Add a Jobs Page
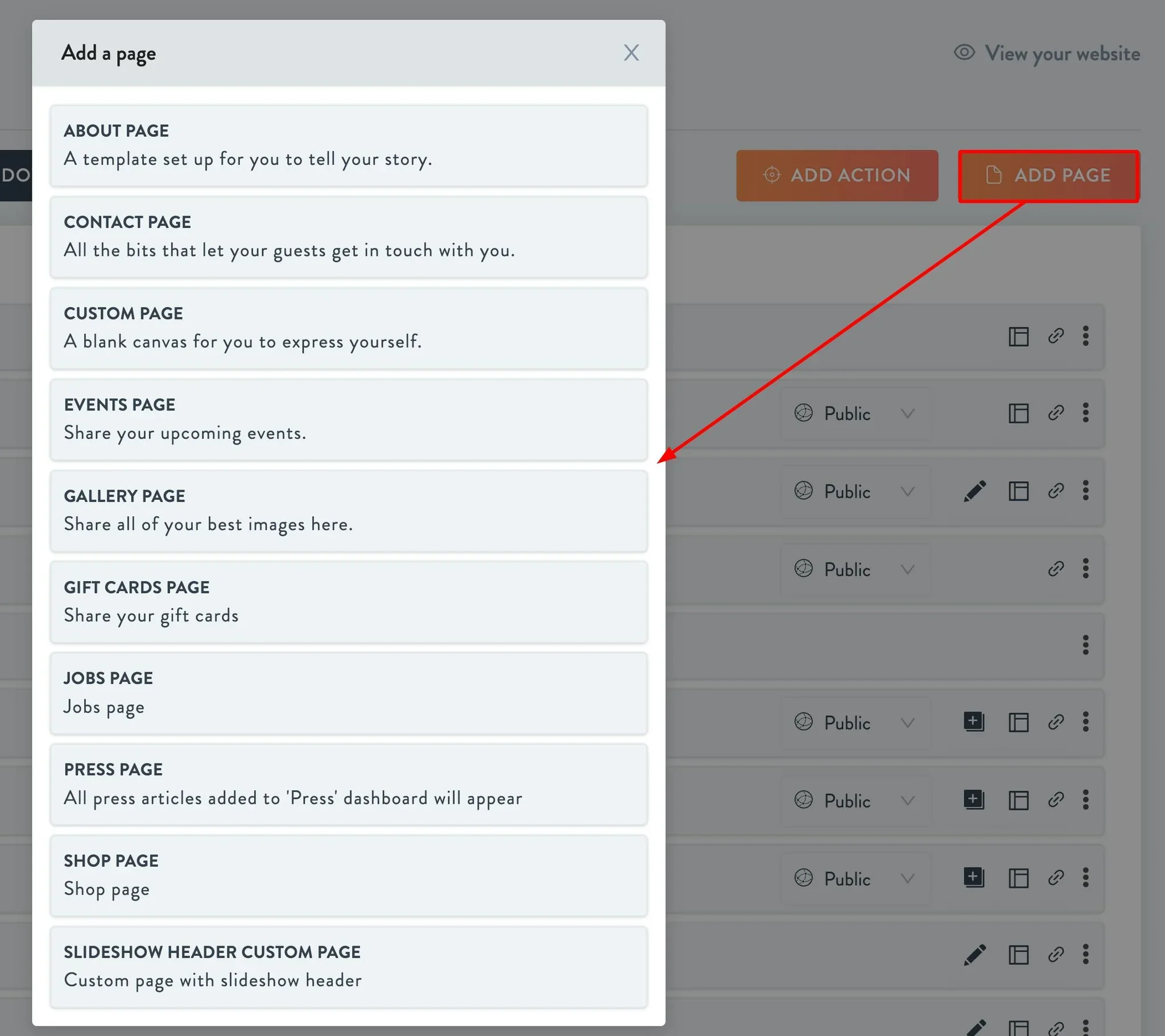1165x1036 pixels. pyautogui.click(x=349, y=693)
